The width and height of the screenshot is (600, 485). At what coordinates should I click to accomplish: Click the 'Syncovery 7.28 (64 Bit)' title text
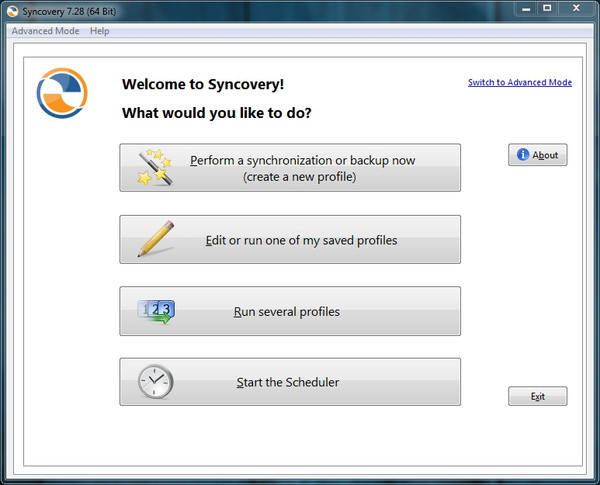(x=69, y=11)
